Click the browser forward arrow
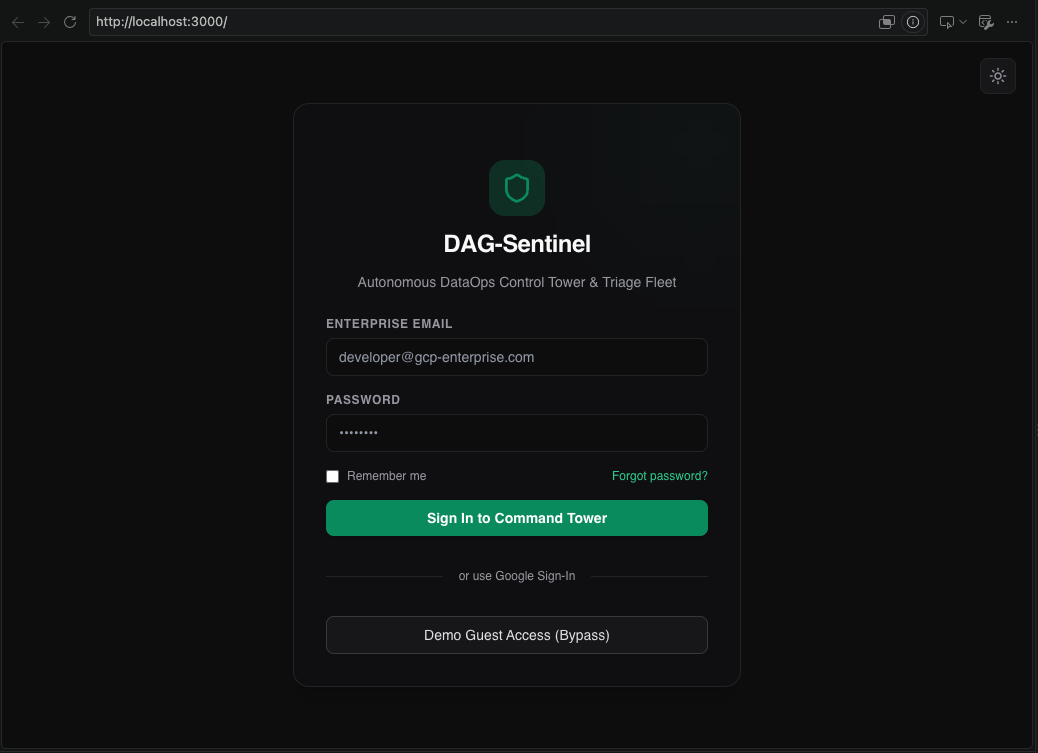 (x=44, y=22)
